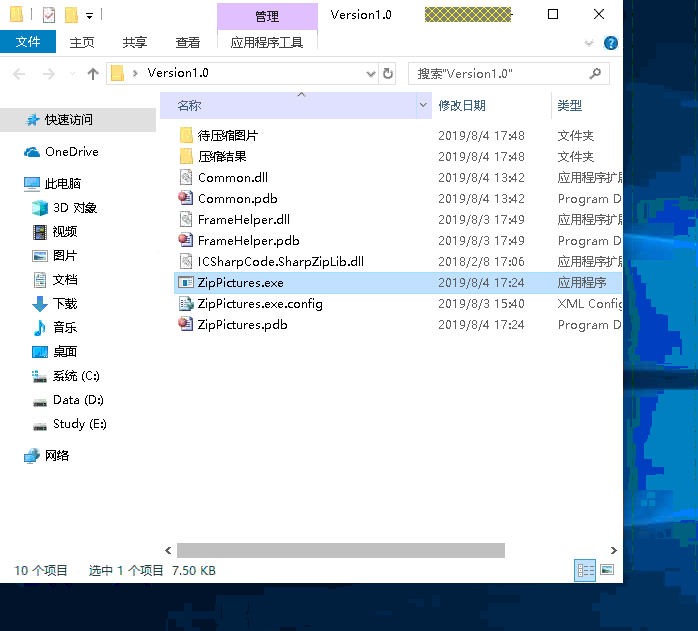Switch to details view layout
698x631 pixels.
tap(585, 570)
